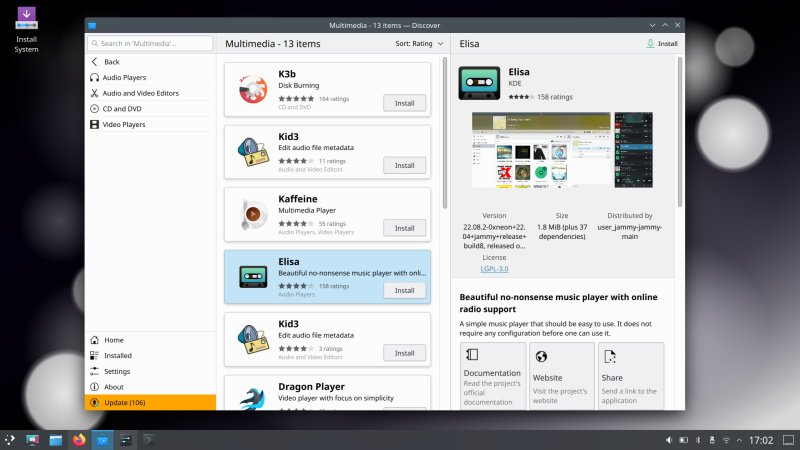The width and height of the screenshot is (800, 450).
Task: Click the Elisa cassette icon in list
Action: click(253, 277)
